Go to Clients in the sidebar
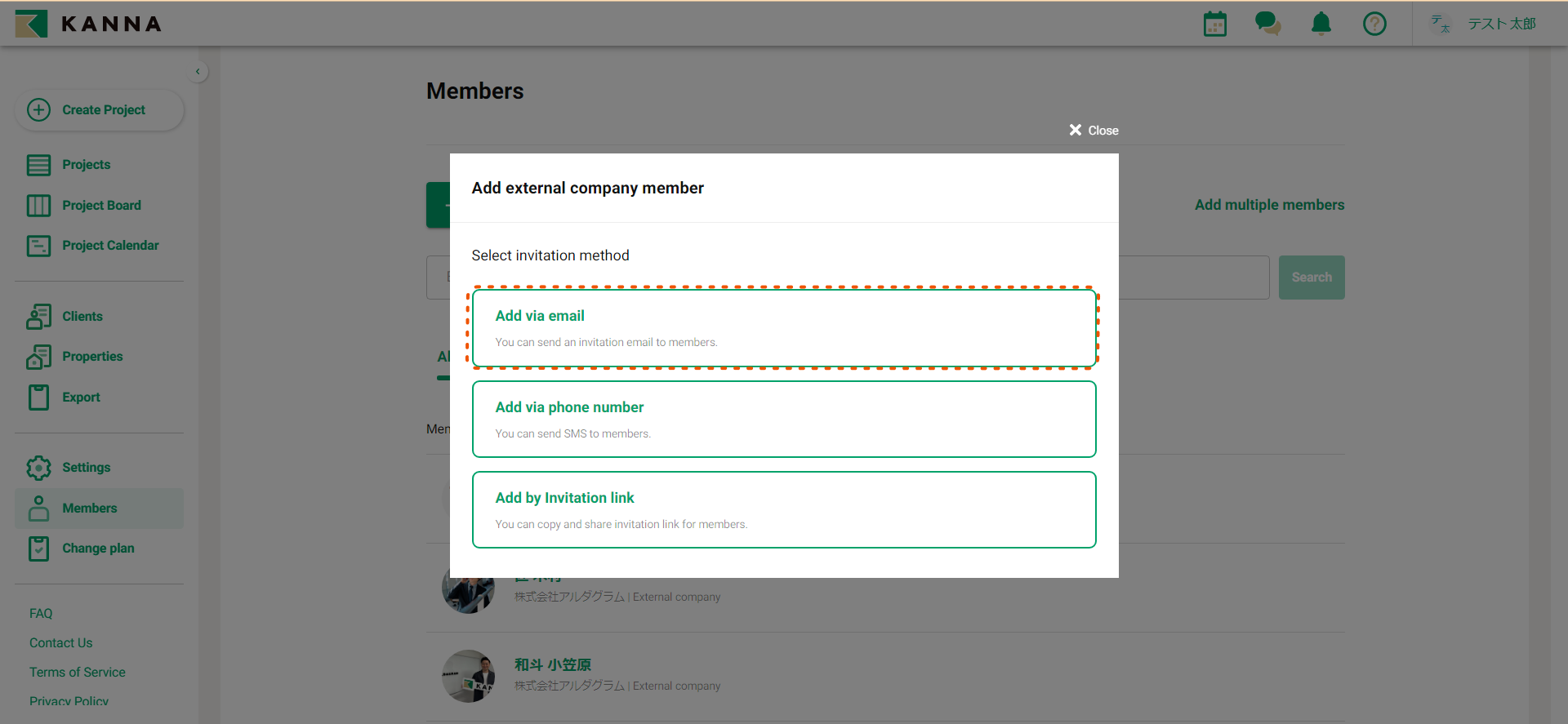1568x724 pixels. tap(82, 317)
